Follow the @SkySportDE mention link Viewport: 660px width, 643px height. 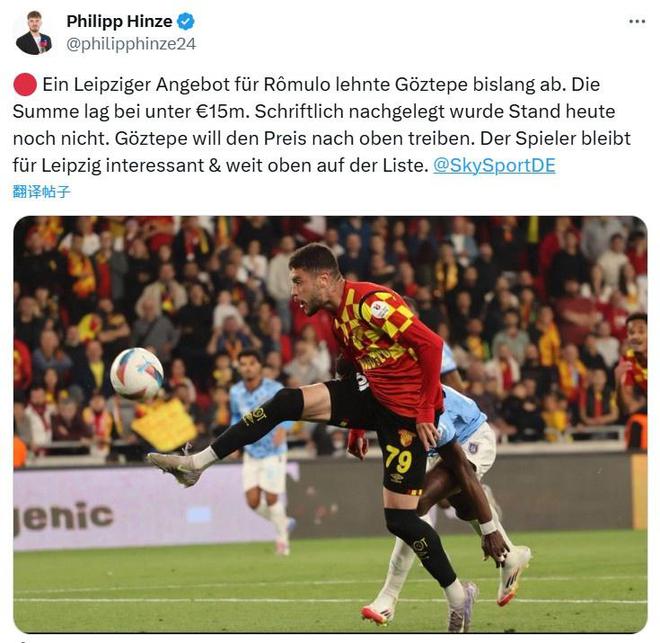[494, 165]
